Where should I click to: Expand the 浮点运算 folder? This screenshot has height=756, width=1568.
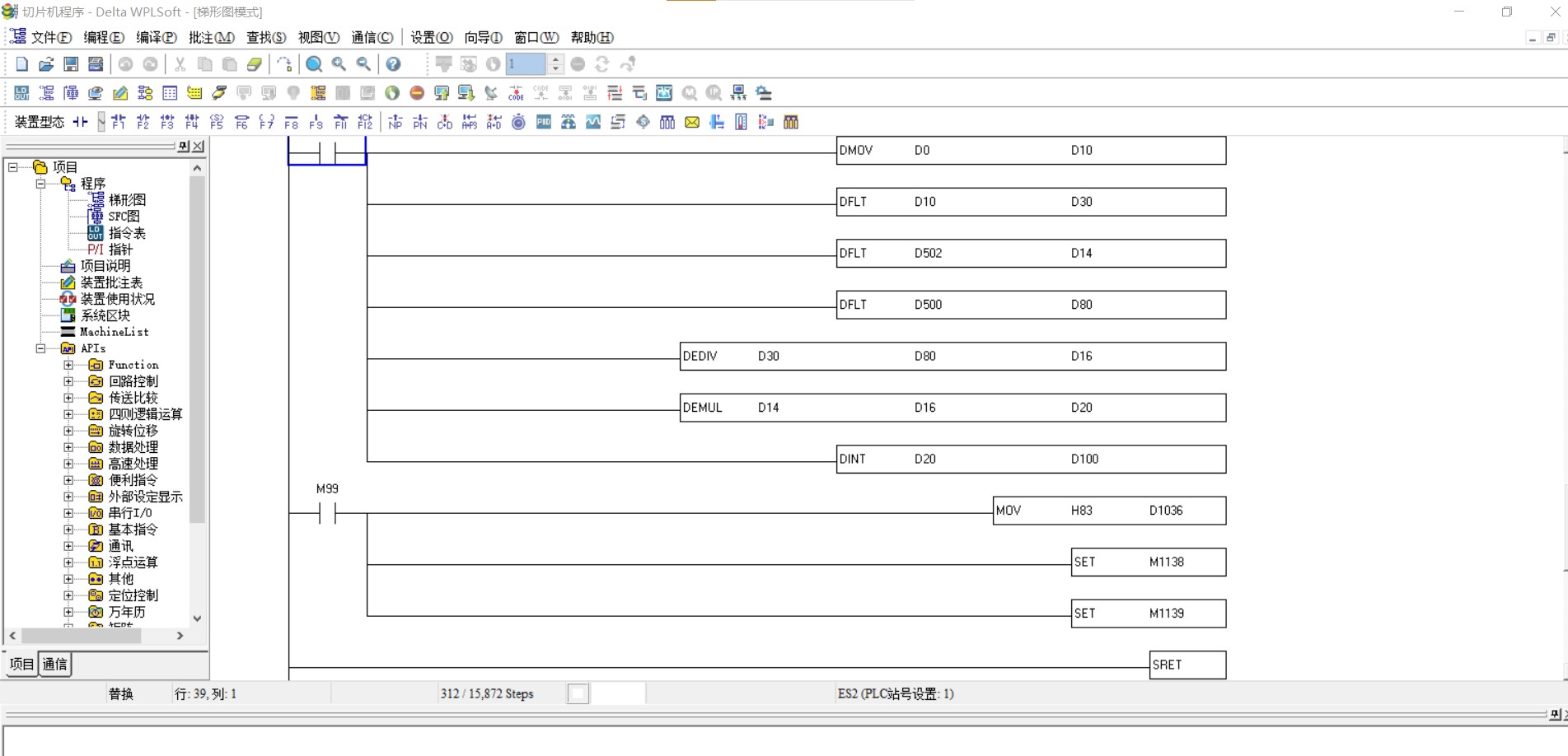point(68,562)
